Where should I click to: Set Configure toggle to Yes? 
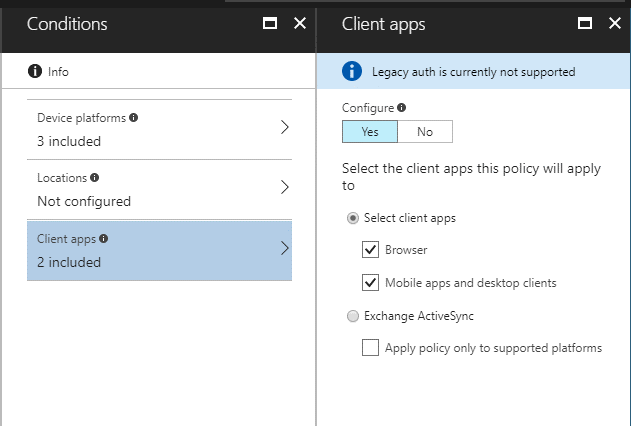point(370,132)
